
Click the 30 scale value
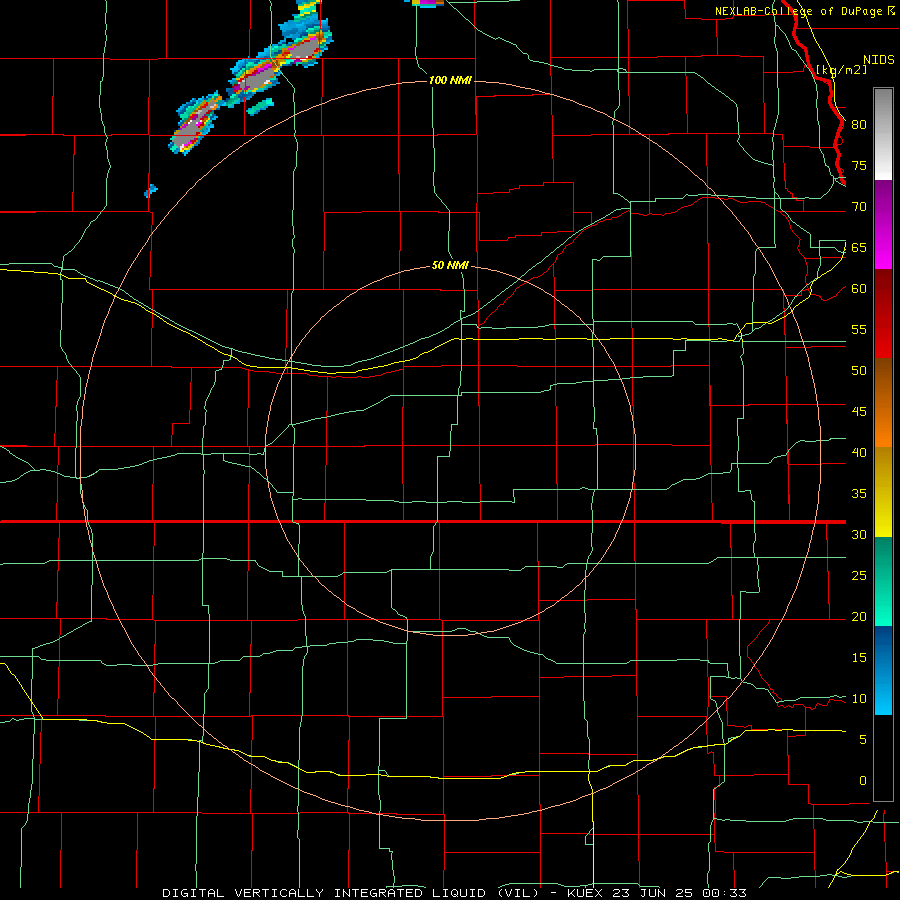859,534
